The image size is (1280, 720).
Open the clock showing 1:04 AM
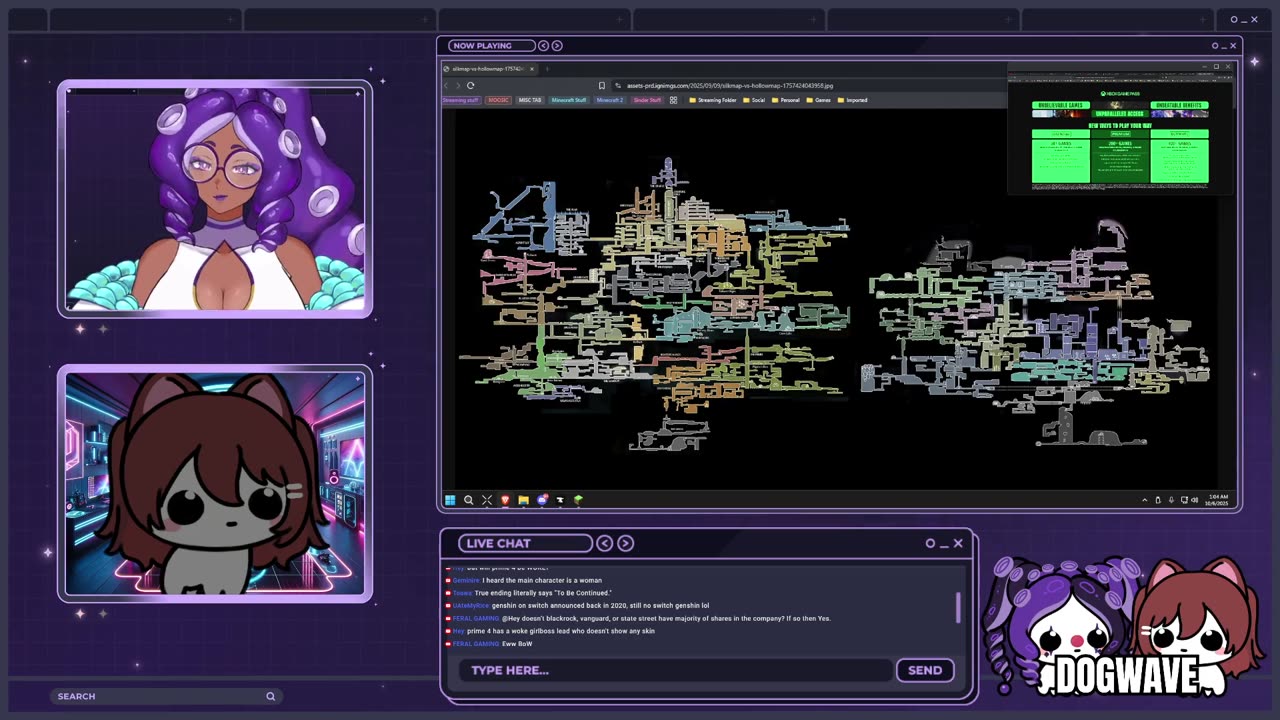[1218, 499]
